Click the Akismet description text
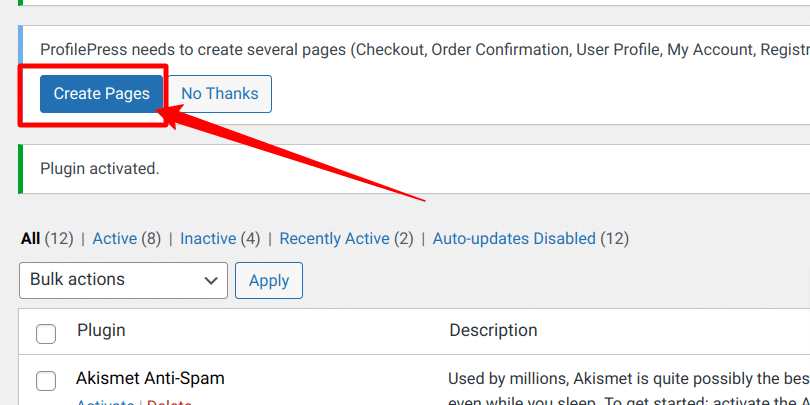Viewport: 810px width, 405px height. [x=629, y=388]
